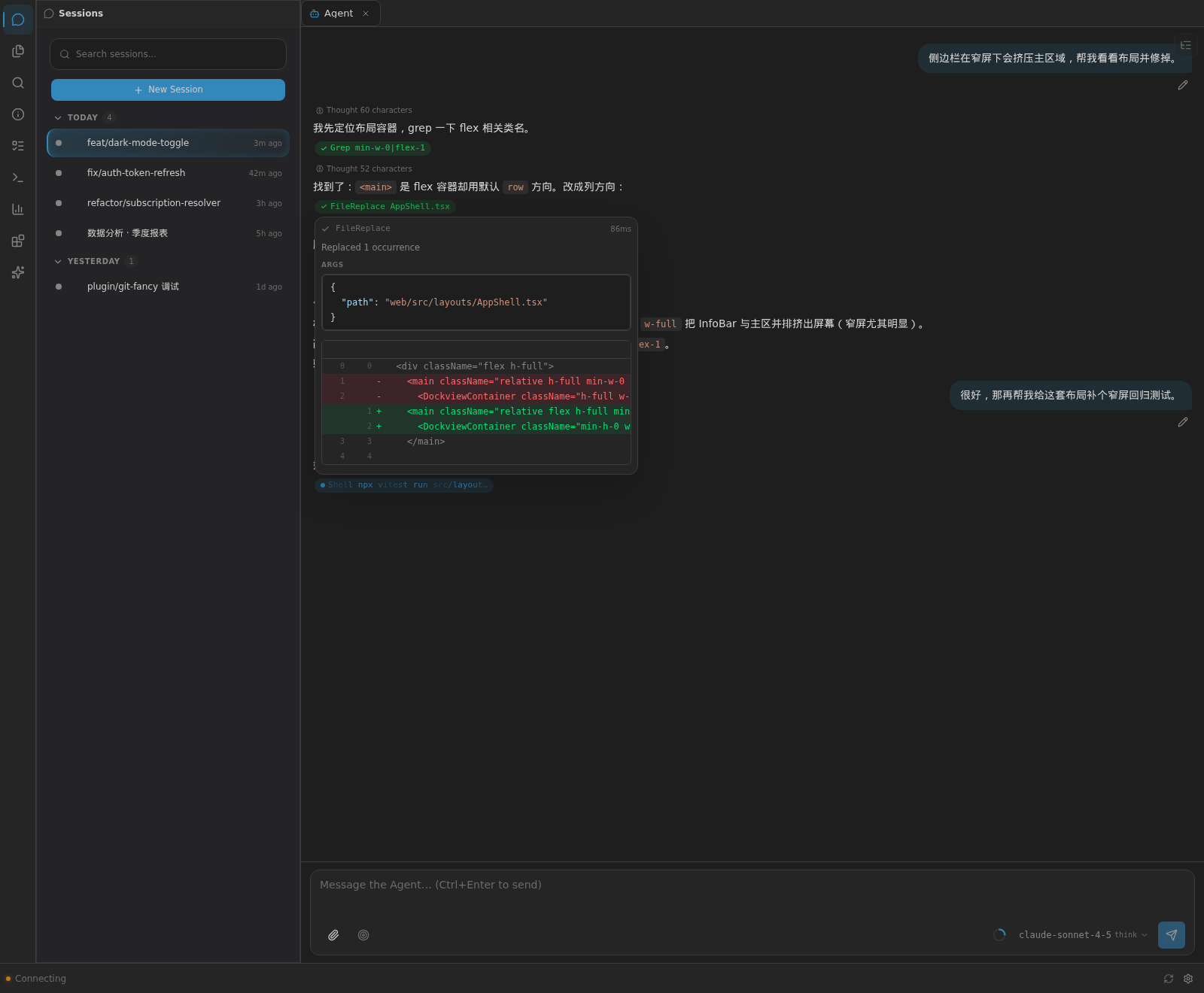Open the terminal prompt icon in left rail
The image size is (1204, 993).
pyautogui.click(x=18, y=178)
